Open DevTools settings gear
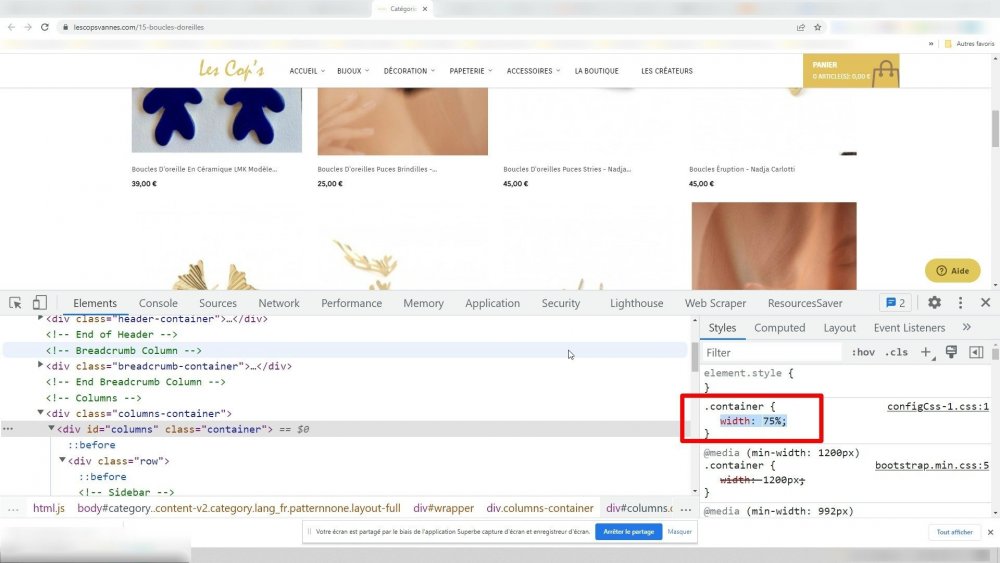 pos(934,303)
